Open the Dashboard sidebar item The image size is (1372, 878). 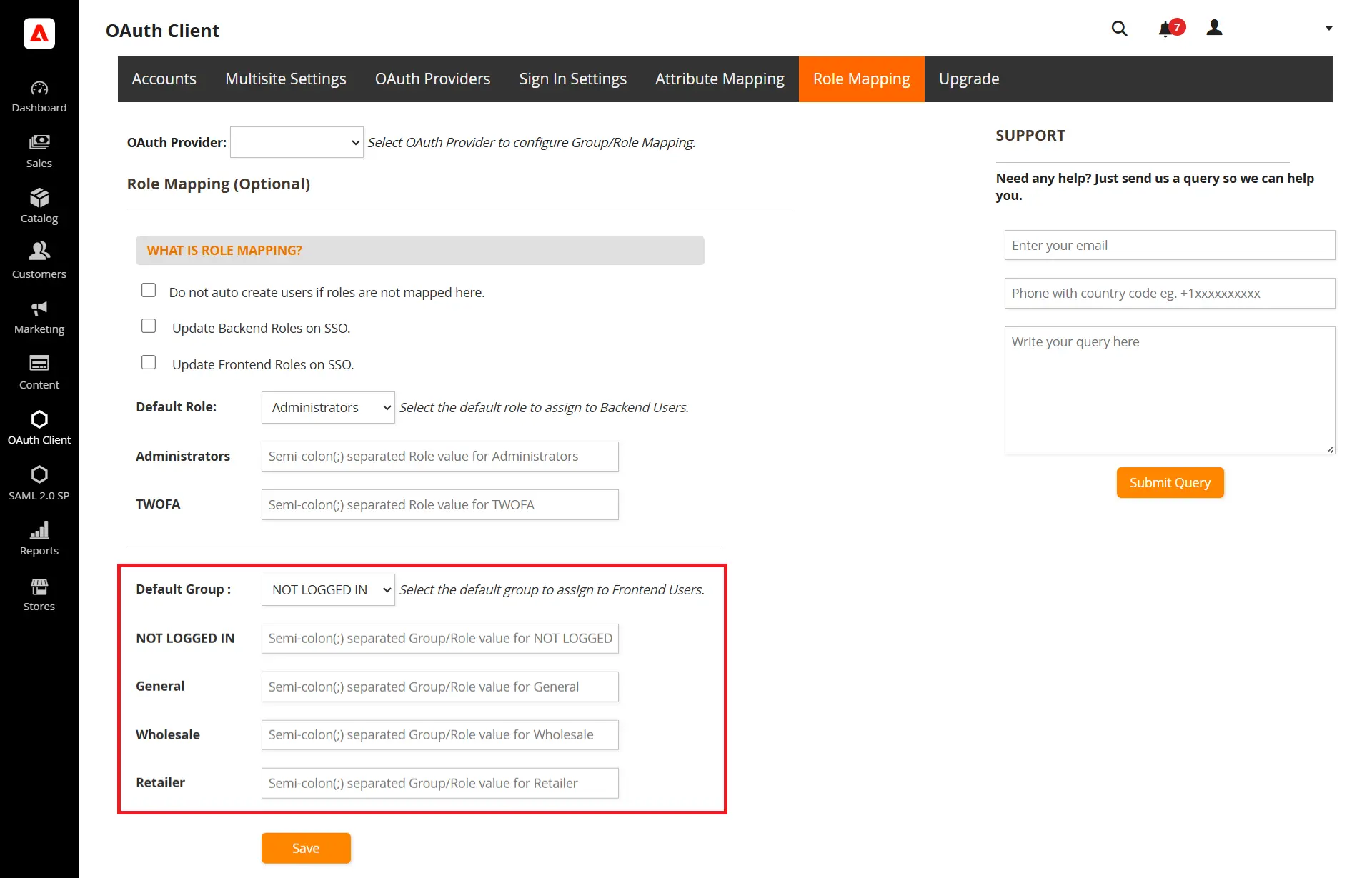coord(39,97)
